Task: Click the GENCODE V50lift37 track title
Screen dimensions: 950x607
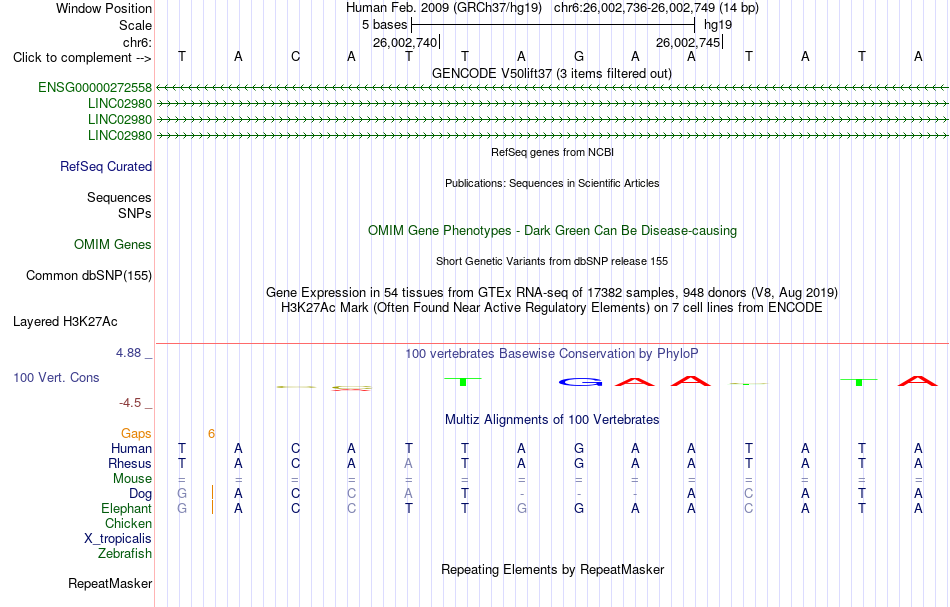Action: click(552, 73)
